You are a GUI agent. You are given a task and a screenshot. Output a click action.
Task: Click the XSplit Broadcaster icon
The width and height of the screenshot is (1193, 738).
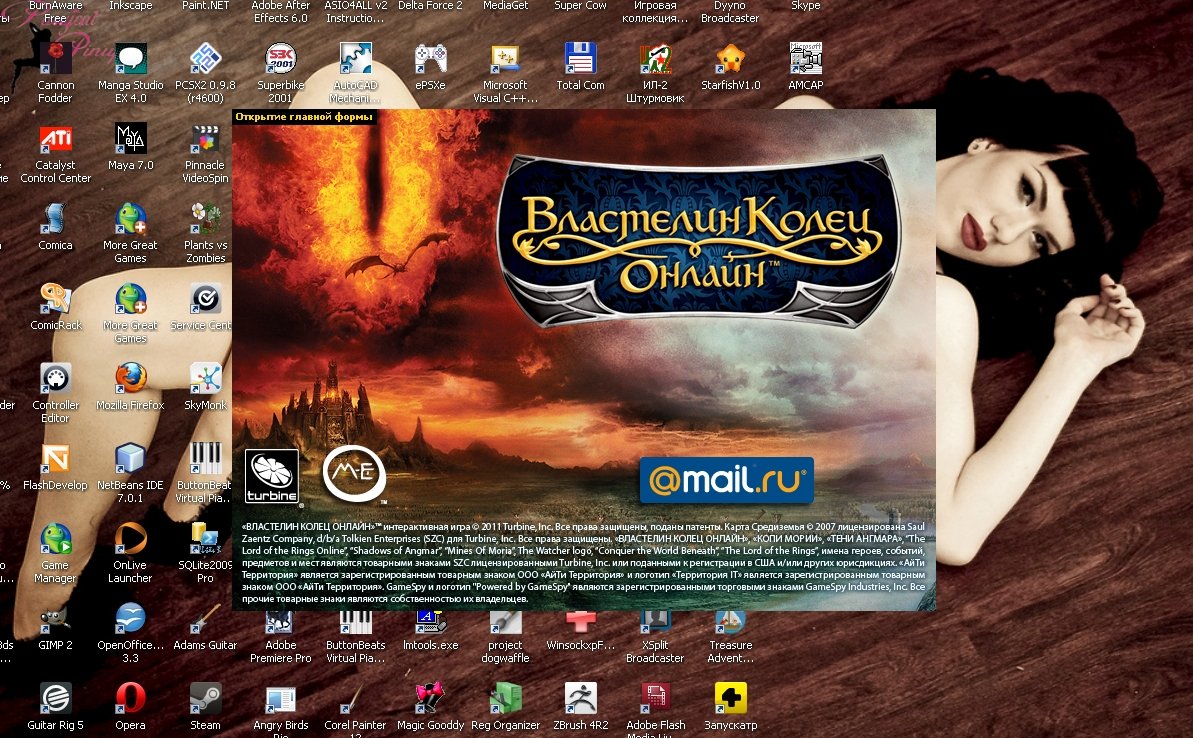(x=655, y=622)
